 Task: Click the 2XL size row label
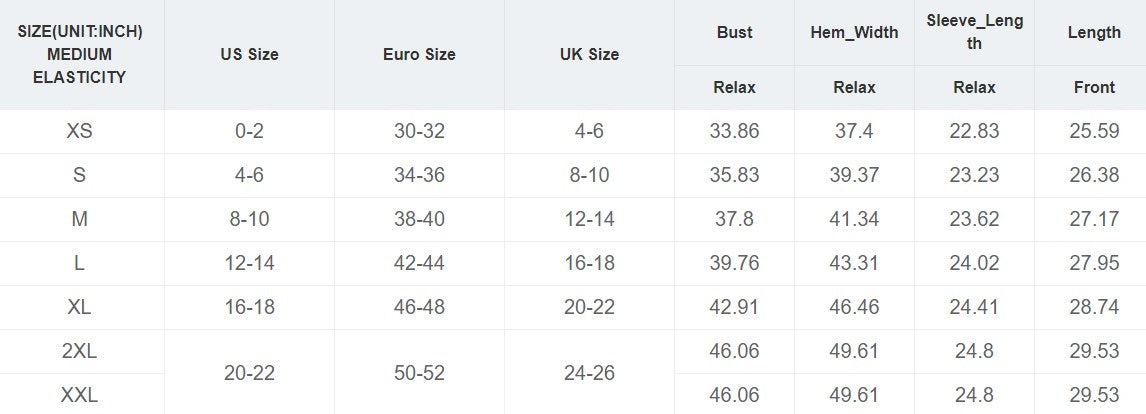[80, 351]
